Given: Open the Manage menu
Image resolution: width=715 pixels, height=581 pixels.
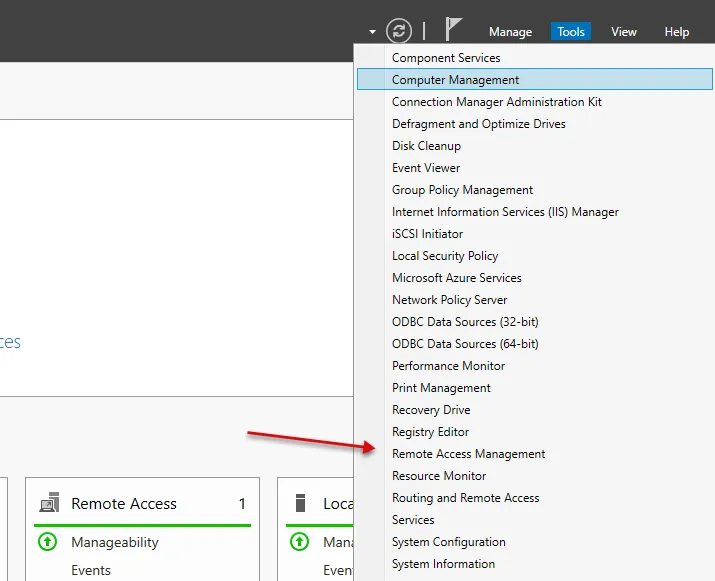Looking at the screenshot, I should (x=510, y=32).
